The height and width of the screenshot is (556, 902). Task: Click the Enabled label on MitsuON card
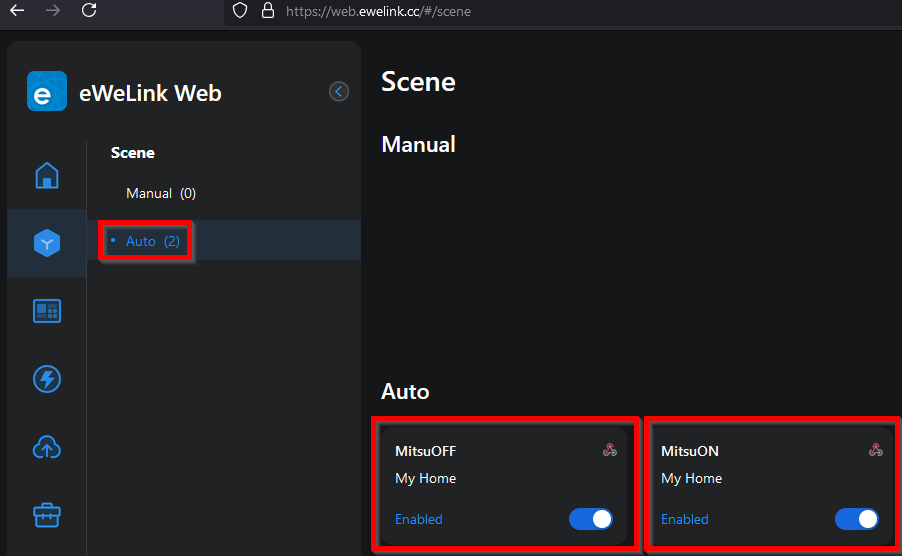click(x=684, y=519)
